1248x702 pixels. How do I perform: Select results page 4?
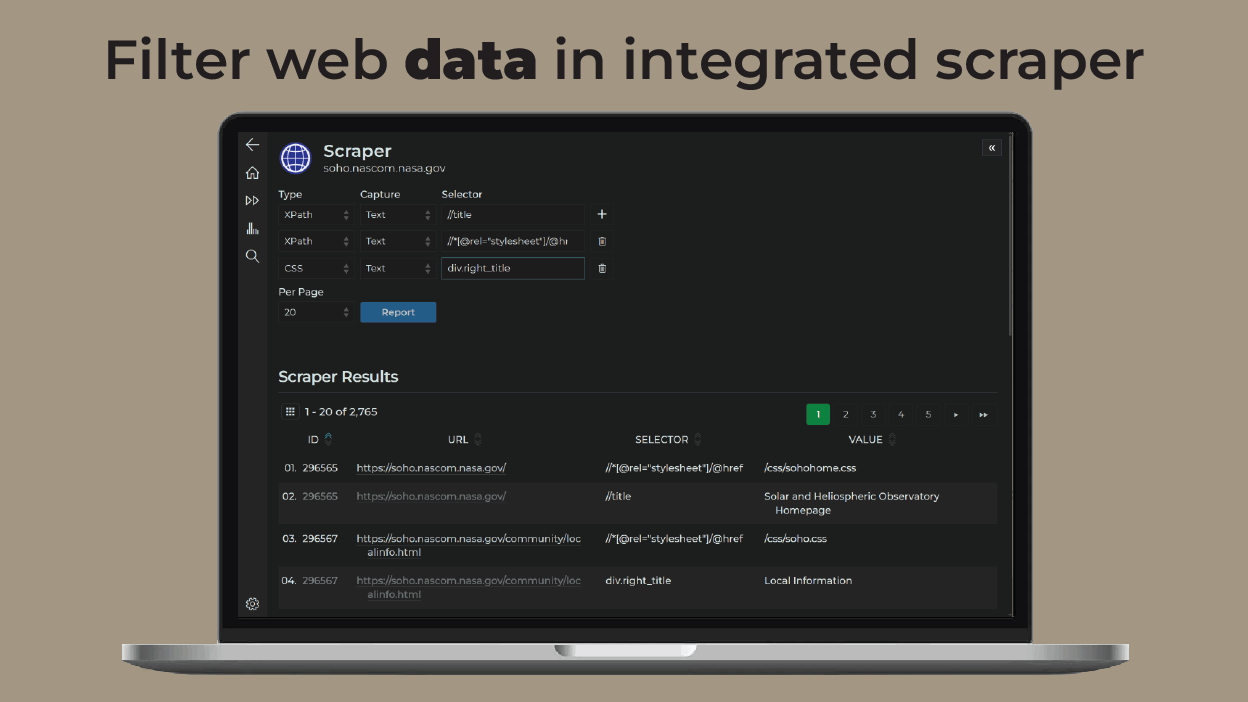901,414
